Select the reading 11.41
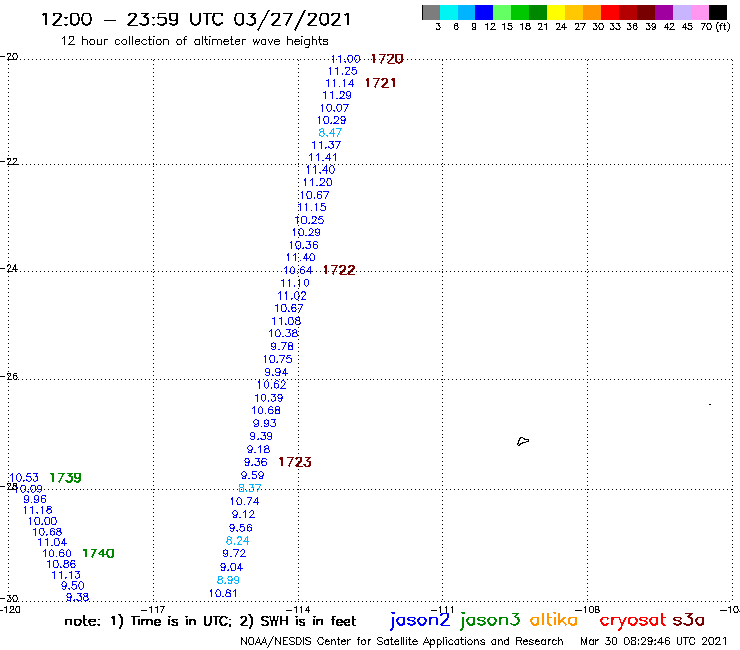This screenshot has width=740, height=650. tap(323, 158)
